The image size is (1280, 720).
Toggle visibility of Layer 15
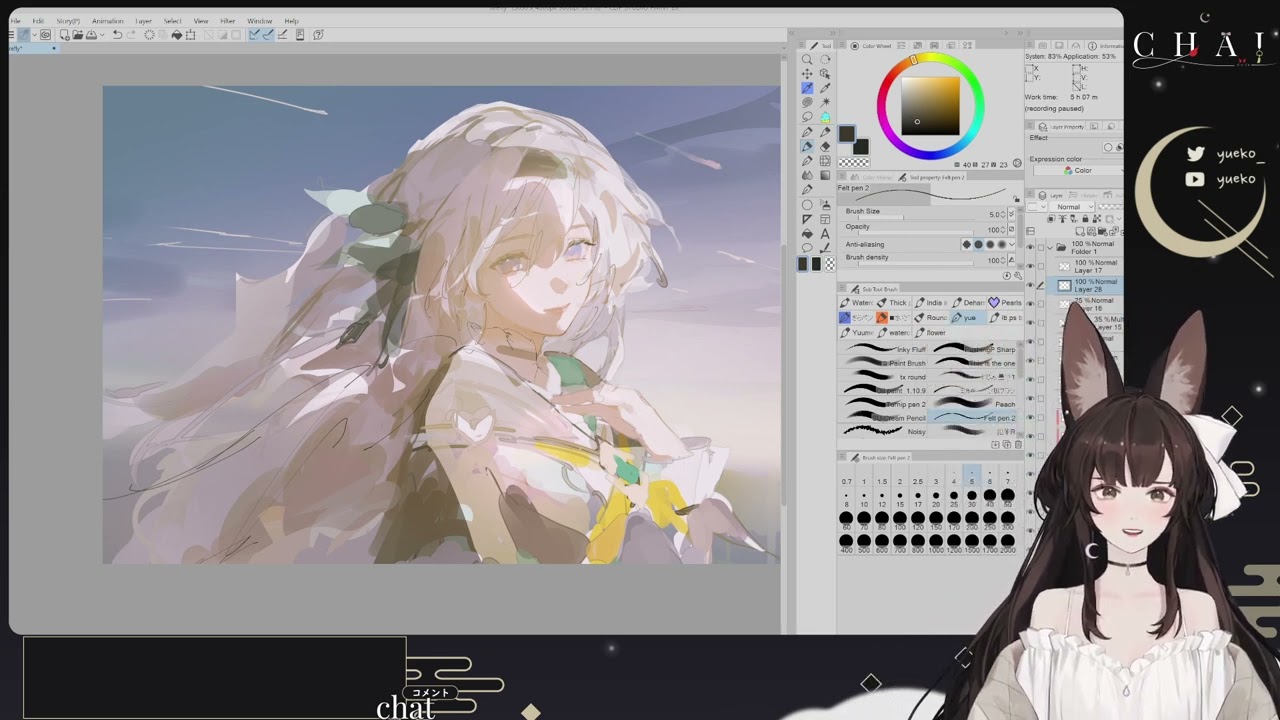click(x=1030, y=322)
